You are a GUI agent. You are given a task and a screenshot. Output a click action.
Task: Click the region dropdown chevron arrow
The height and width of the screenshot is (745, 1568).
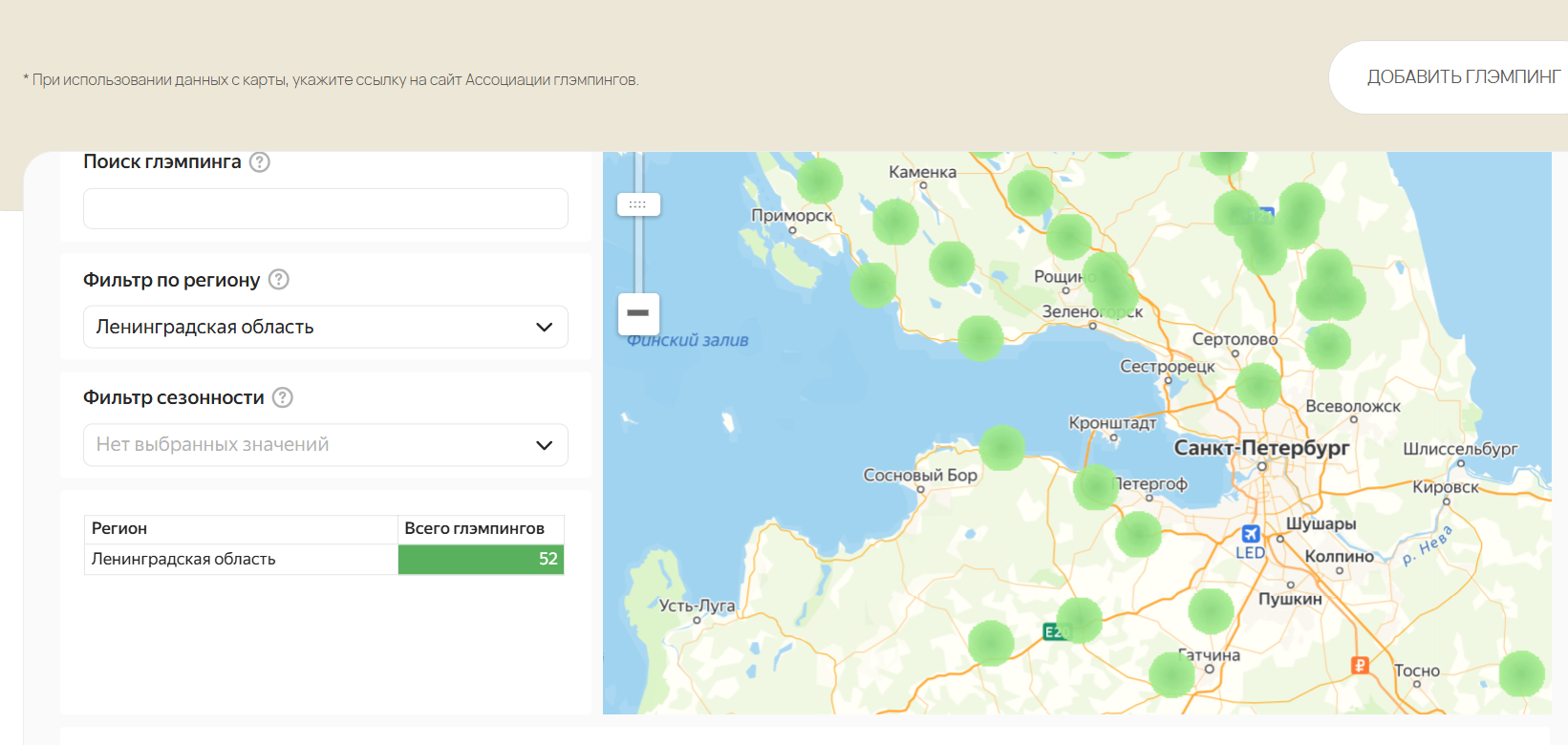(545, 327)
